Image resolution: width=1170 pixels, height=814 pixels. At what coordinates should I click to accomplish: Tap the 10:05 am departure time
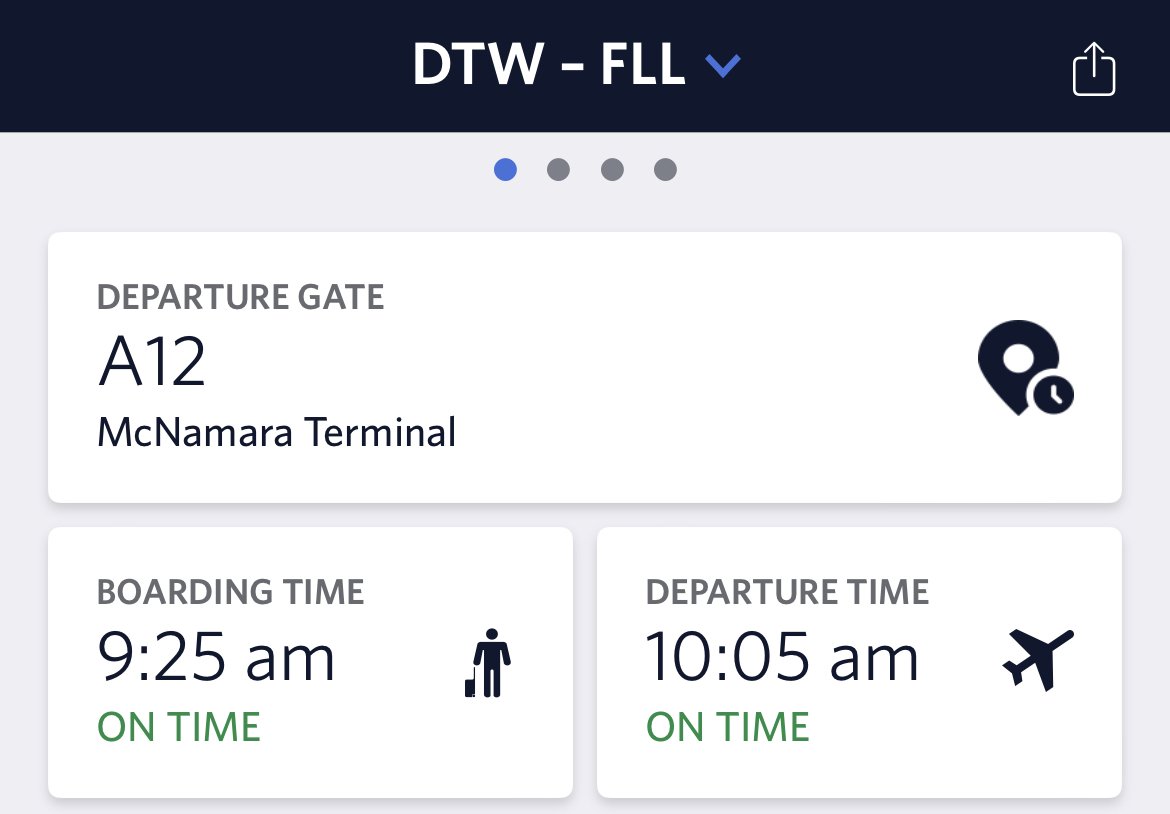[x=781, y=657]
